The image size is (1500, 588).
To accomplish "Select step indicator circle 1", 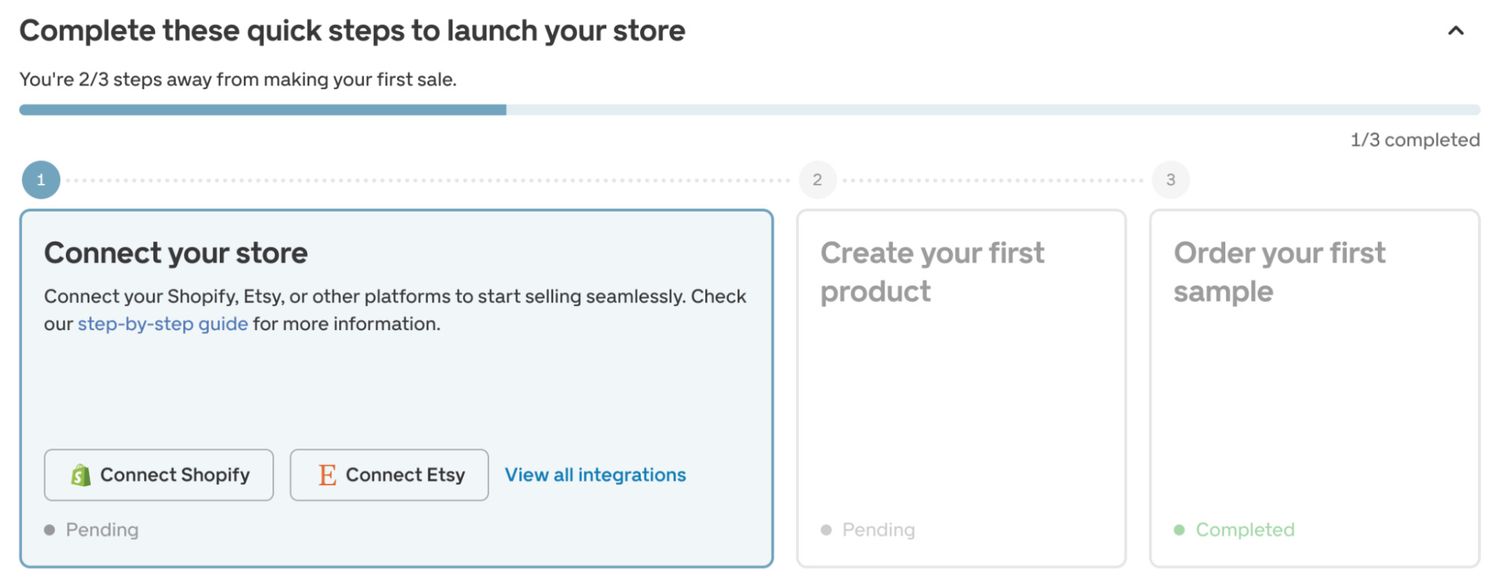I will (40, 179).
